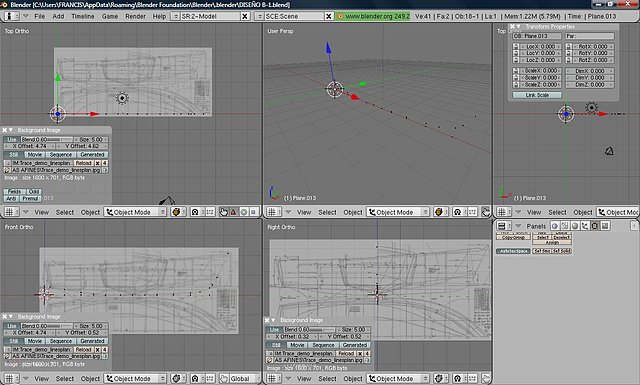The width and height of the screenshot is (640, 385).
Task: Click pivot icon in Front Ortho header
Action: pyautogui.click(x=197, y=378)
